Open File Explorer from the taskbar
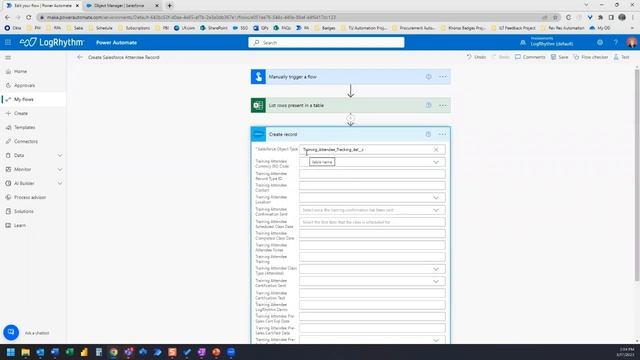 point(25,352)
